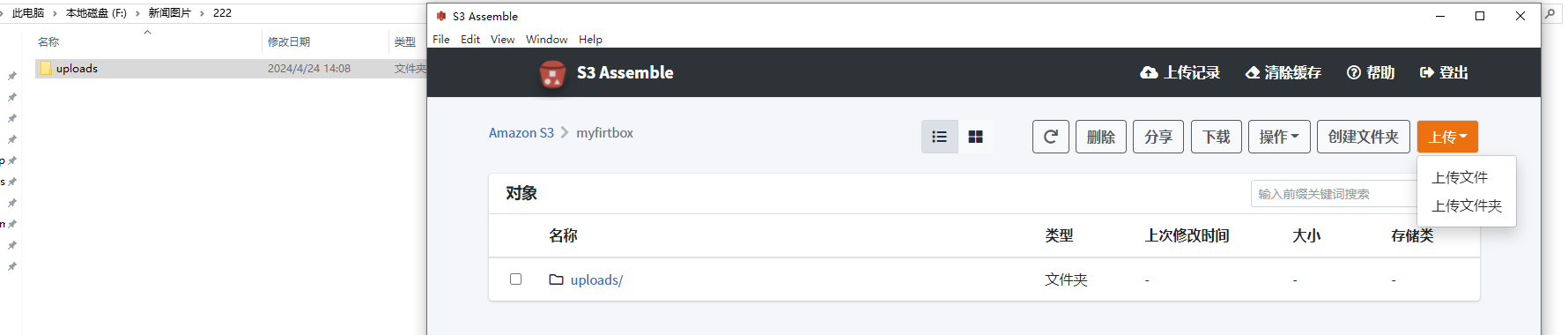Image resolution: width=1568 pixels, height=335 pixels.
Task: Click the prefix keyword search field
Action: click(x=1334, y=194)
